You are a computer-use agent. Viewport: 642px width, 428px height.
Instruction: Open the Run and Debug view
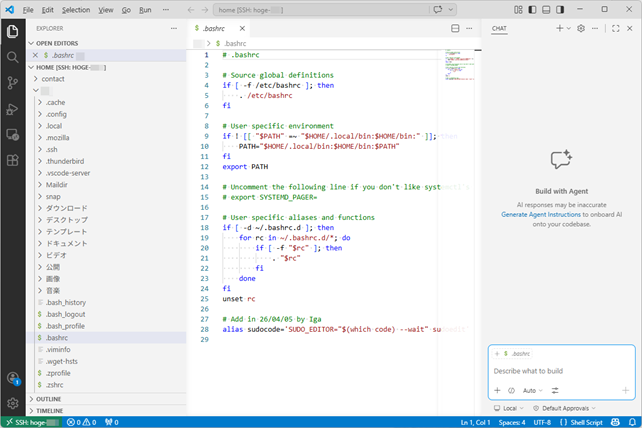pos(13,109)
